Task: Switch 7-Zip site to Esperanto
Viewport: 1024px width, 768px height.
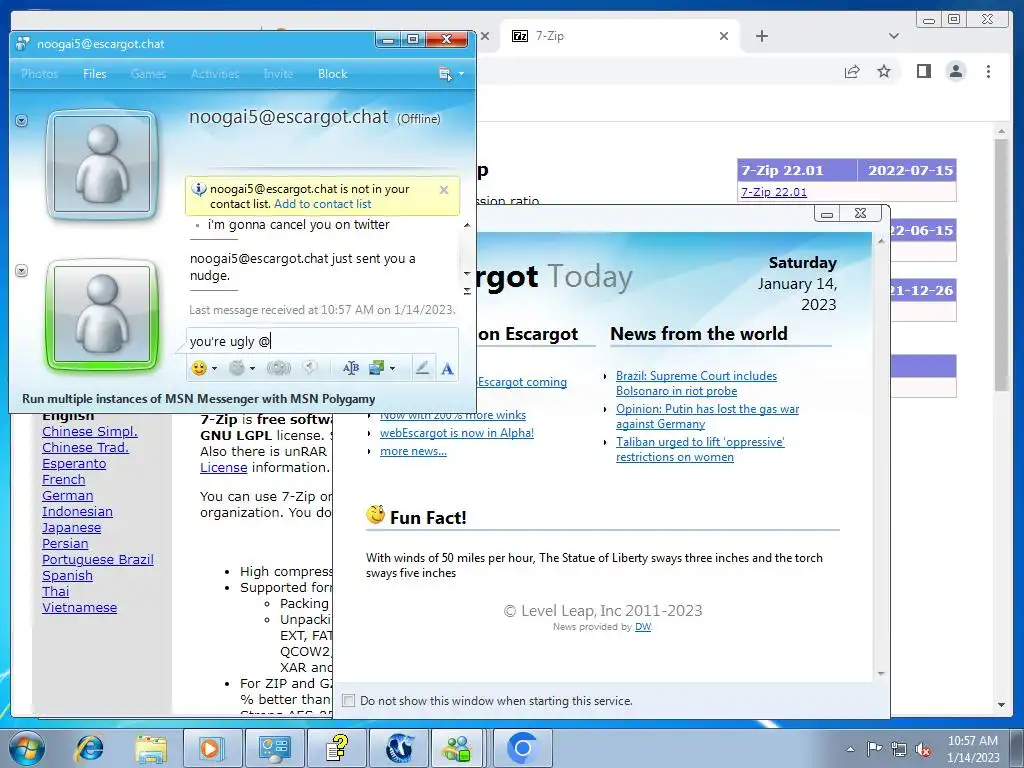Action: click(x=74, y=464)
